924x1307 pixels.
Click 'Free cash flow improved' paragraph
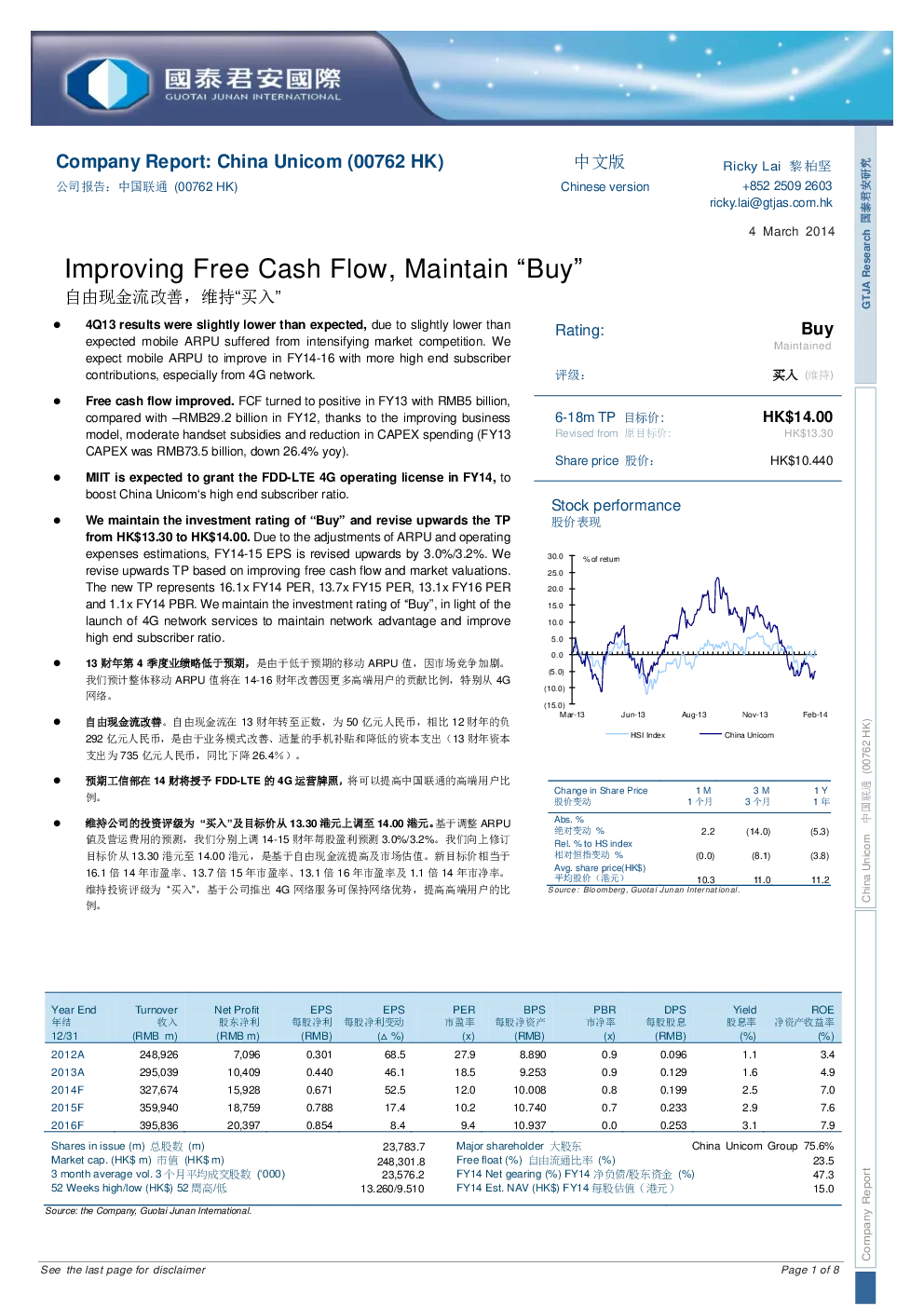[x=298, y=427]
